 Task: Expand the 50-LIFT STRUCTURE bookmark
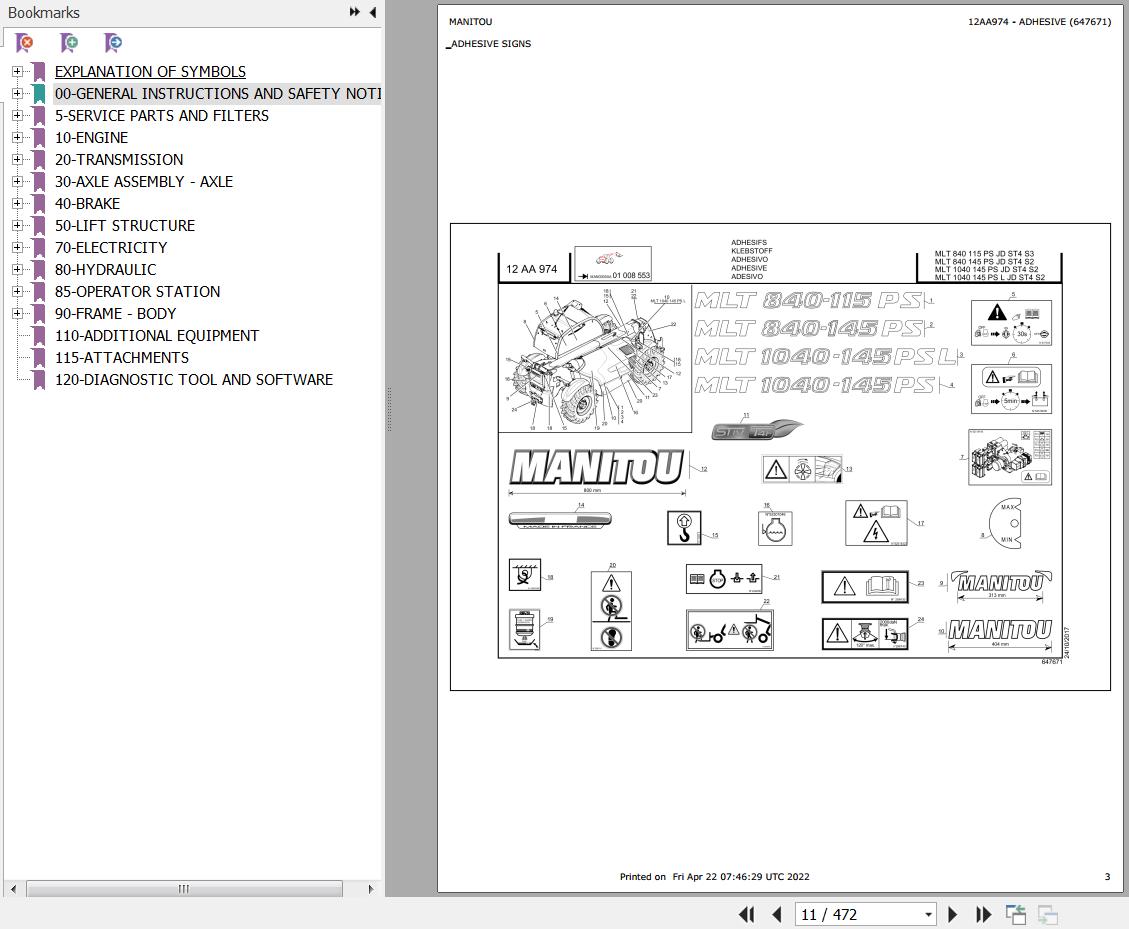17,225
